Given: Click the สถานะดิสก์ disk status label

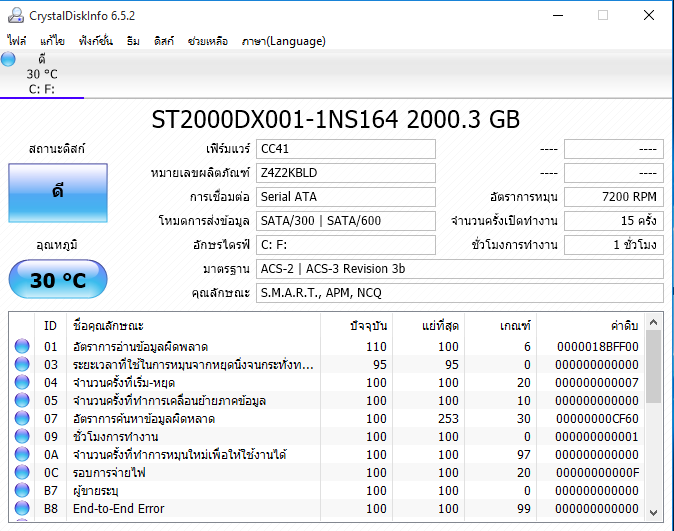Looking at the screenshot, I should (57, 149).
